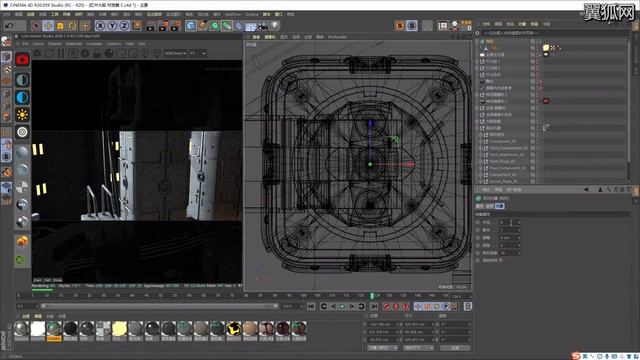Click Octane checker material icon
640x360 pixels.
pos(22,187)
